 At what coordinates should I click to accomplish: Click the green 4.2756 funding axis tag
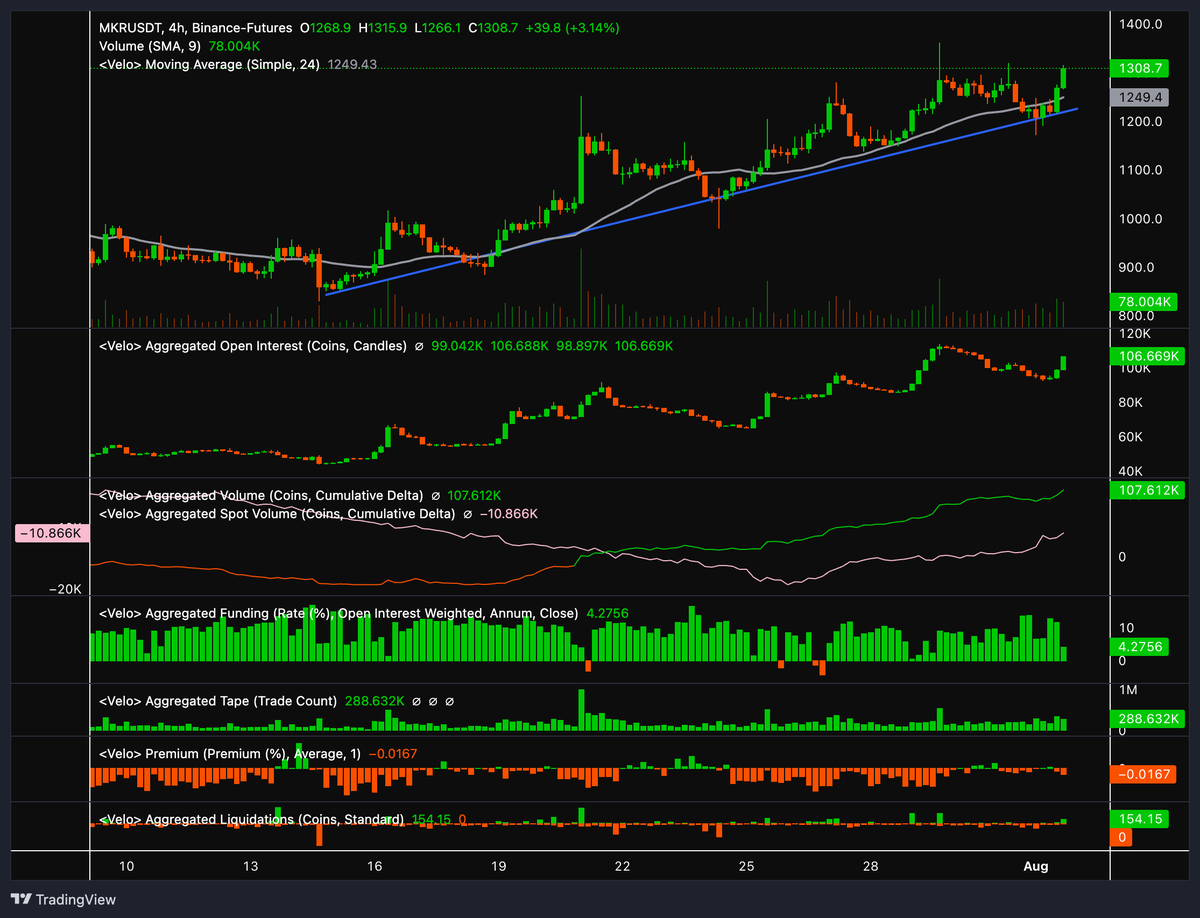(1138, 647)
